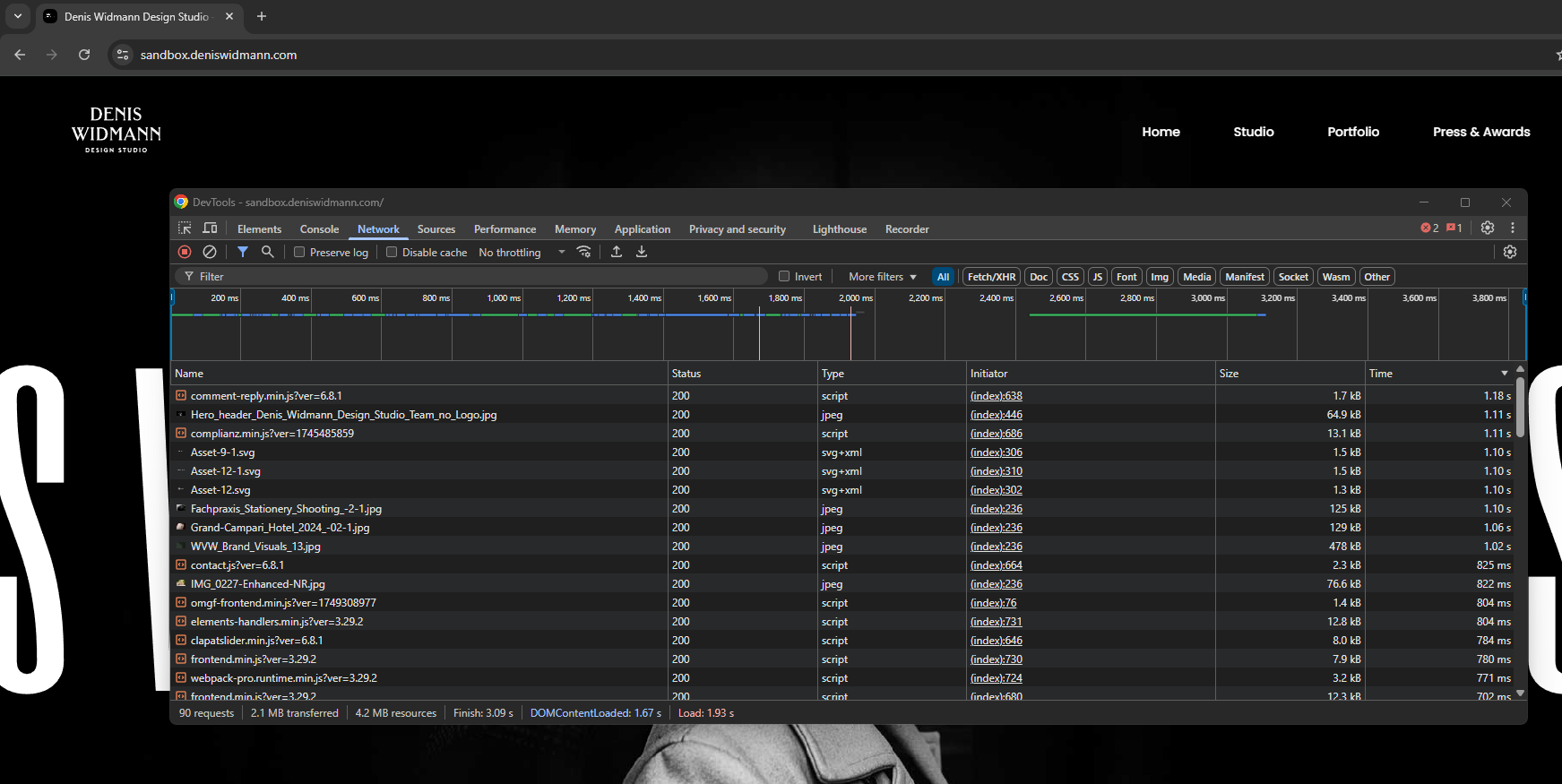
Task: Open network conditions wifi icon
Action: point(583,252)
